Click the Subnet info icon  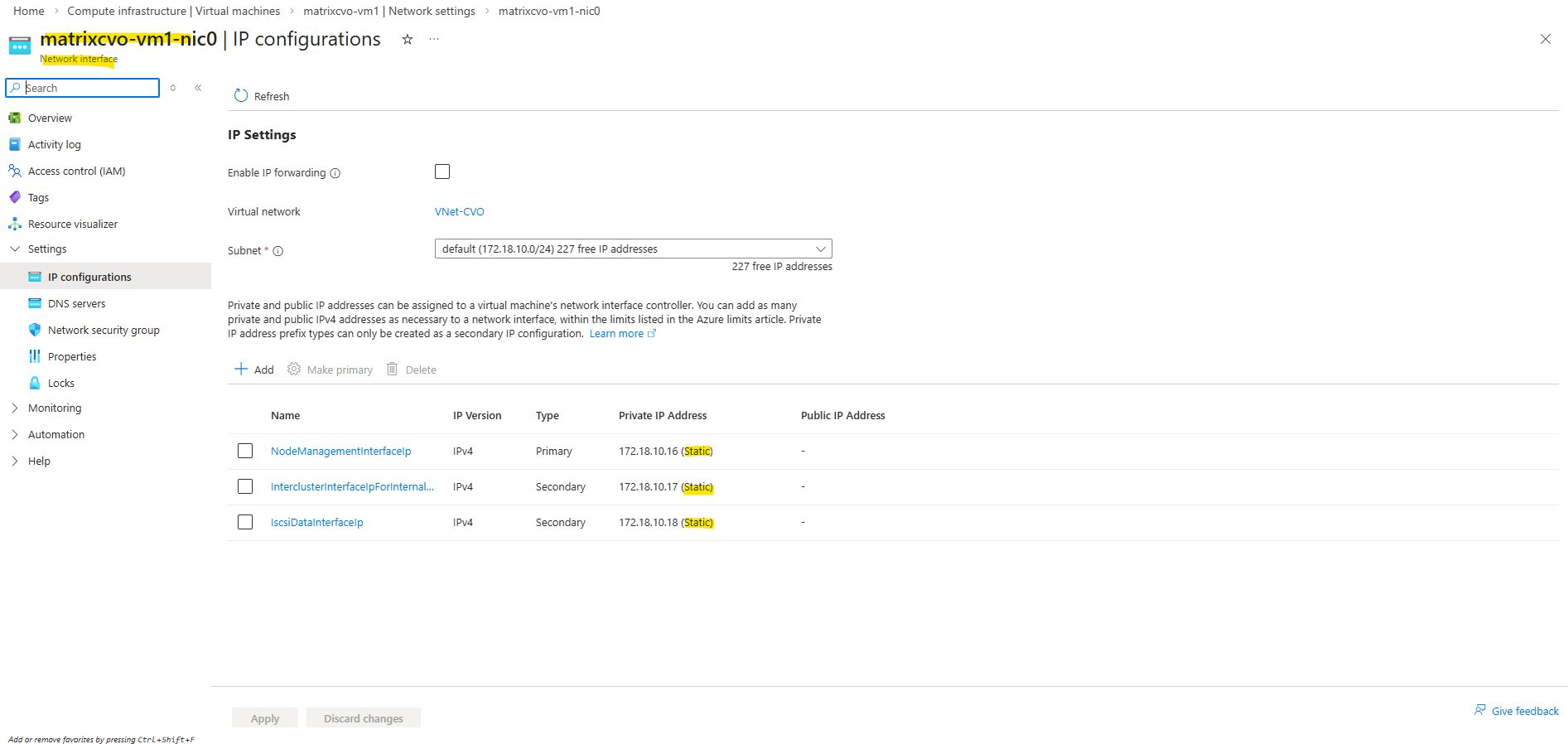tap(278, 251)
